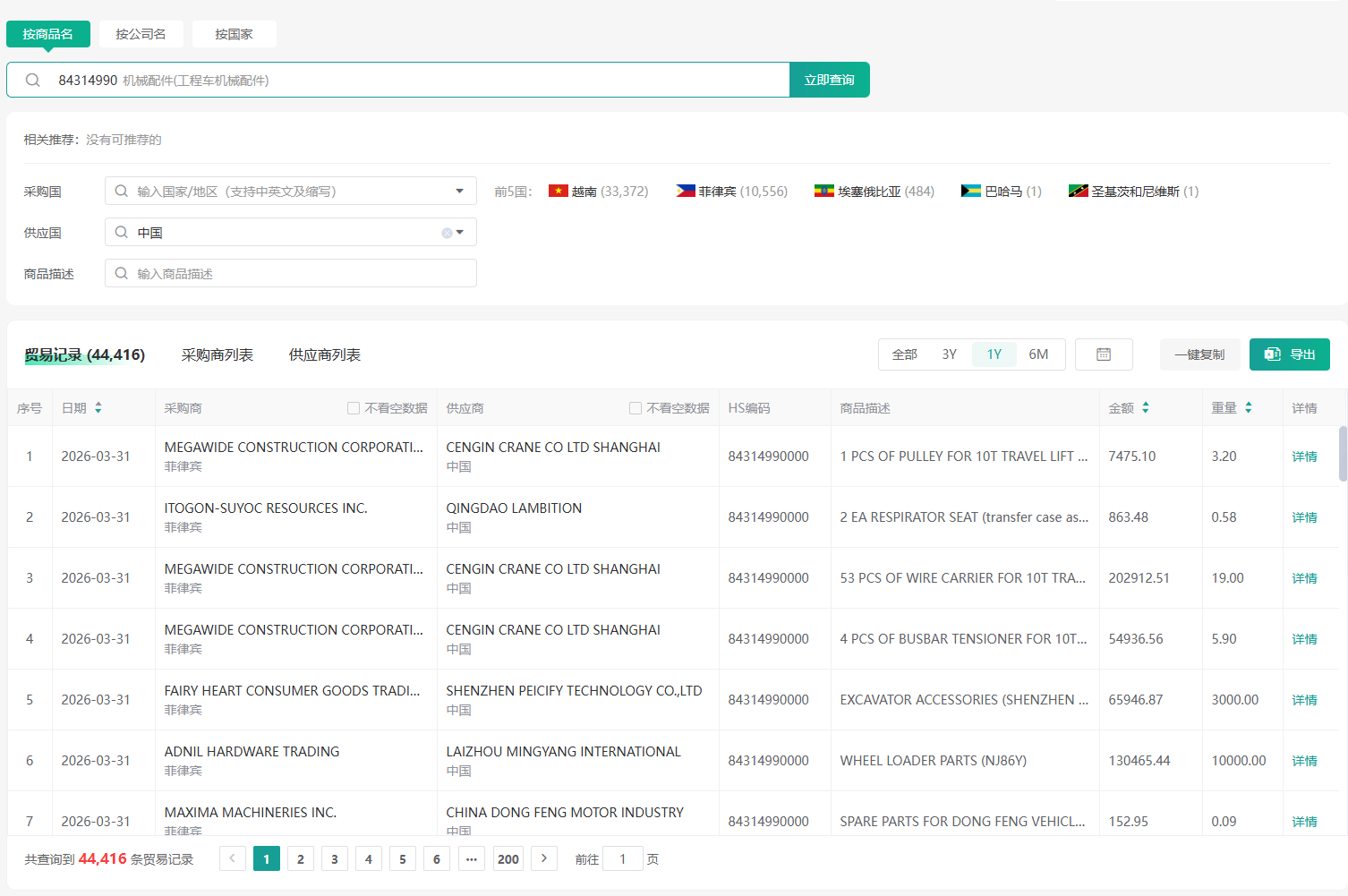Image resolution: width=1348 pixels, height=896 pixels.
Task: Sort by the weight (重量) column arrows
Action: (x=1249, y=408)
